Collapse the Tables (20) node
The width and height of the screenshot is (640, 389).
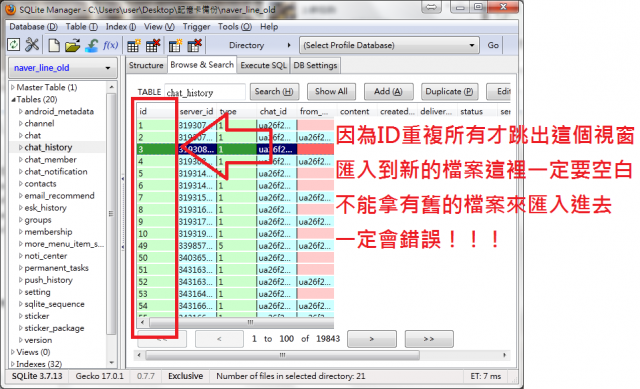tap(13, 100)
